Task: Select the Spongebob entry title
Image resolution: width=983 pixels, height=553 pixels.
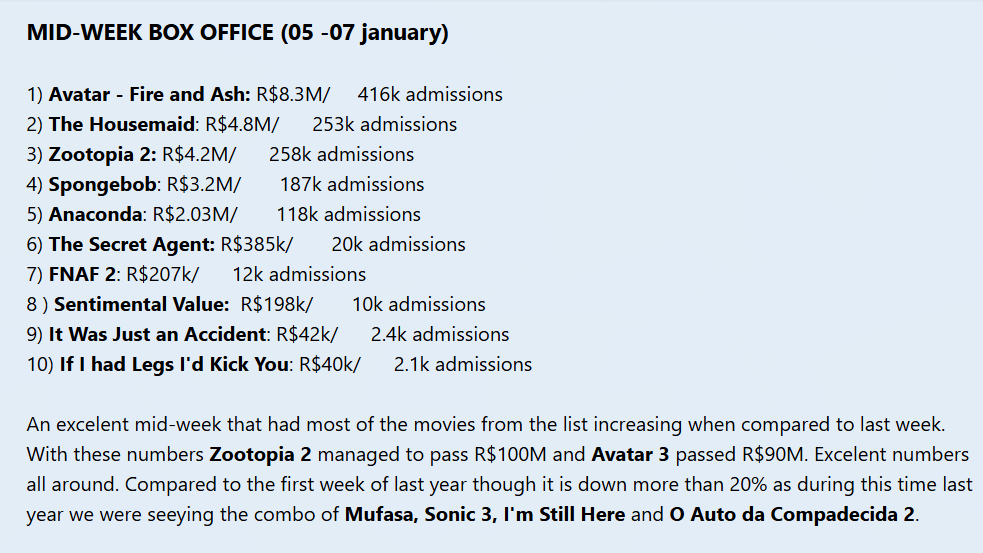Action: 103,185
